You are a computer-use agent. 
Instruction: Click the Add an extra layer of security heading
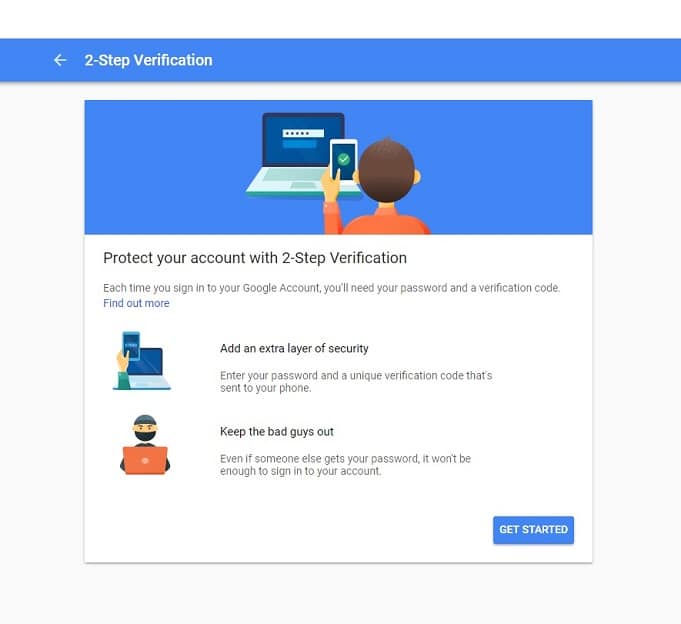pyautogui.click(x=294, y=348)
